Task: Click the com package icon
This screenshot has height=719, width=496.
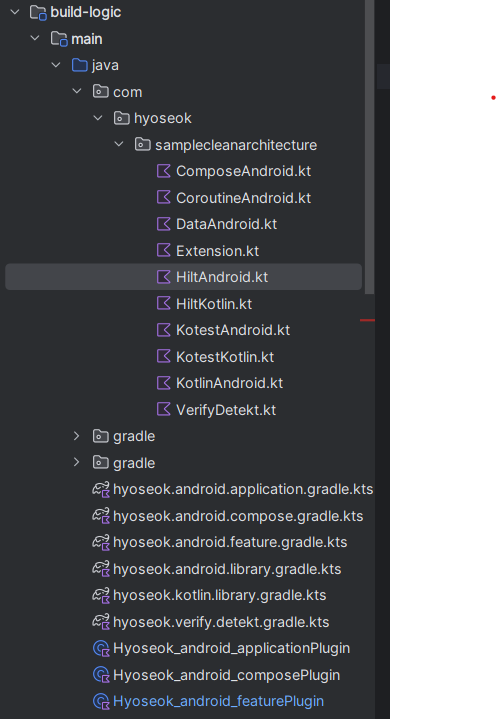Action: tap(101, 92)
